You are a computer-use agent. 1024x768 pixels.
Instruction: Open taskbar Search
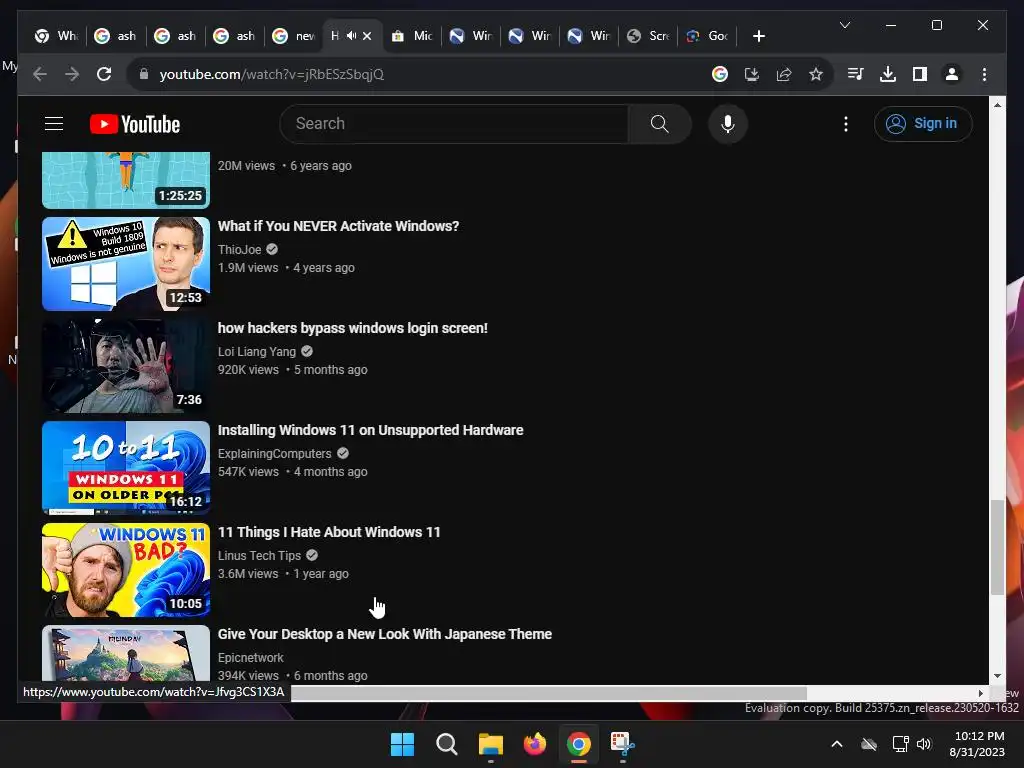(447, 744)
